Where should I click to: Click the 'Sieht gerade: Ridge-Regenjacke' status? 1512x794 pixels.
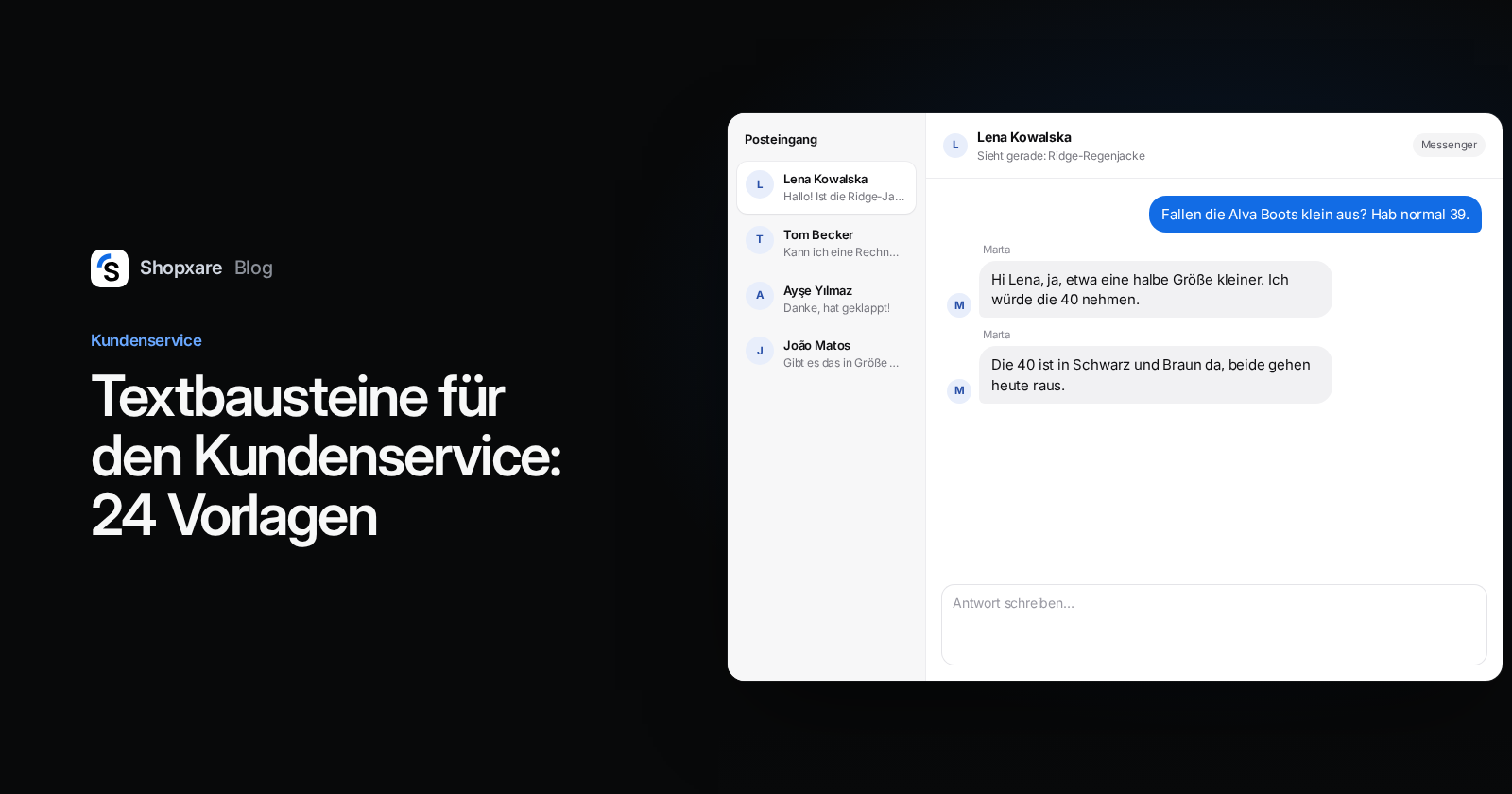(x=1060, y=156)
